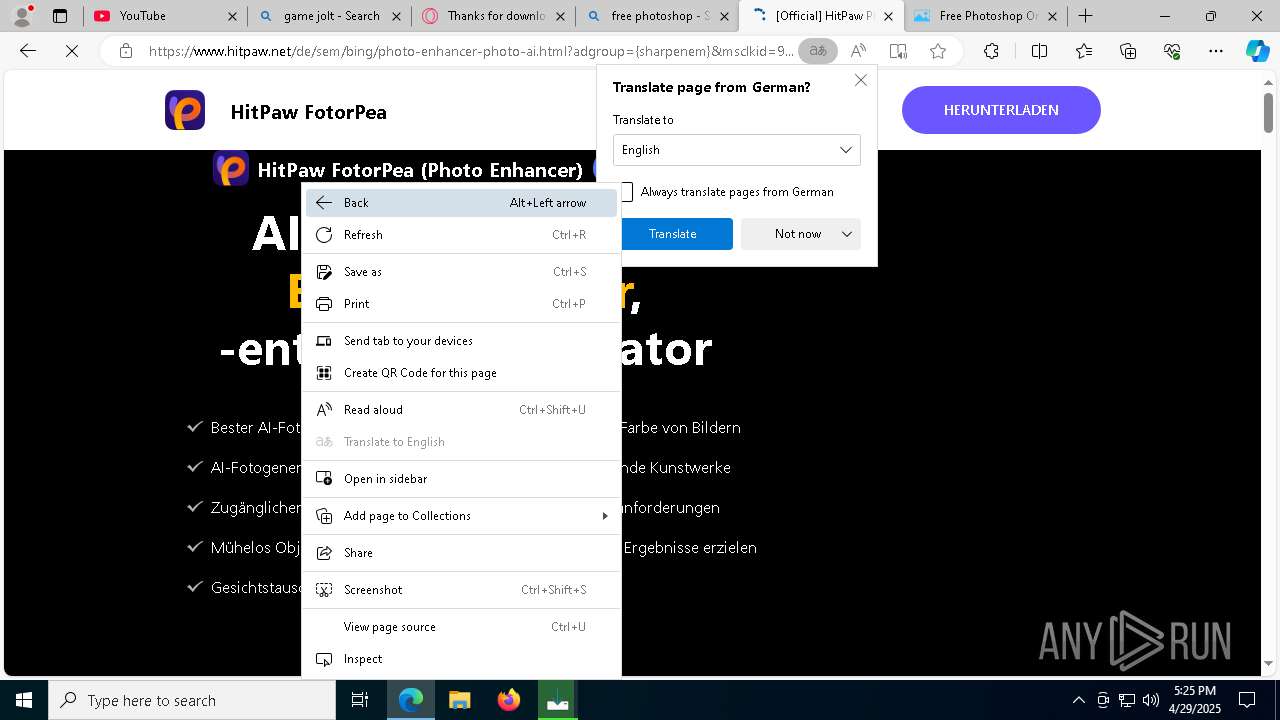Image resolution: width=1280 pixels, height=720 pixels.
Task: Click the volume icon in system tray
Action: click(x=1150, y=700)
